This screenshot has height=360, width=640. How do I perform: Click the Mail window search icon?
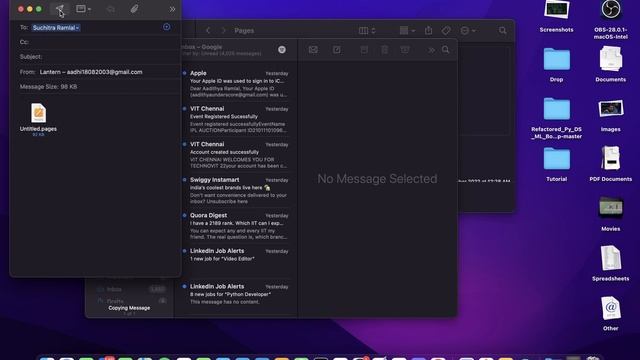[445, 50]
